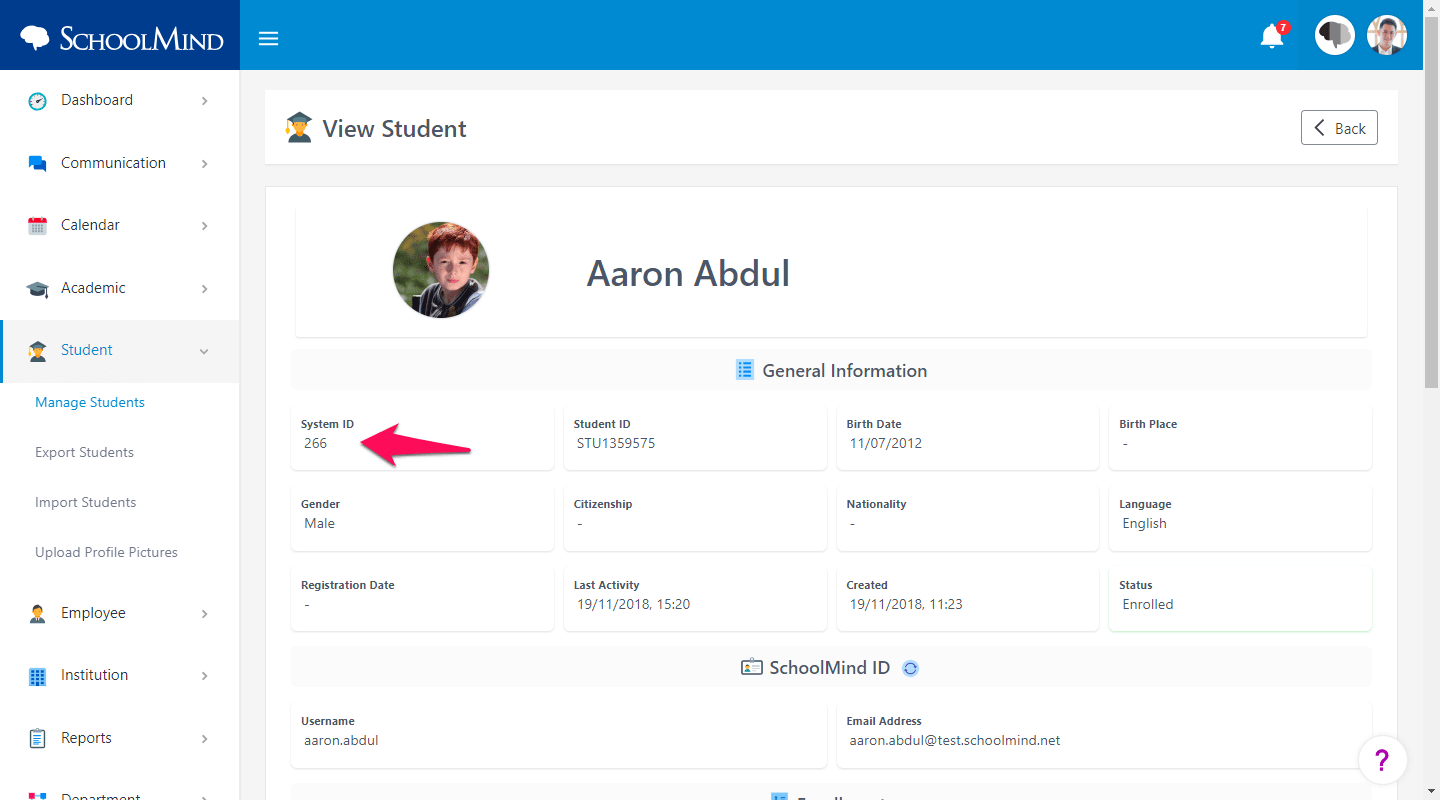Expand the Academic menu chevron
1440x800 pixels.
click(204, 289)
